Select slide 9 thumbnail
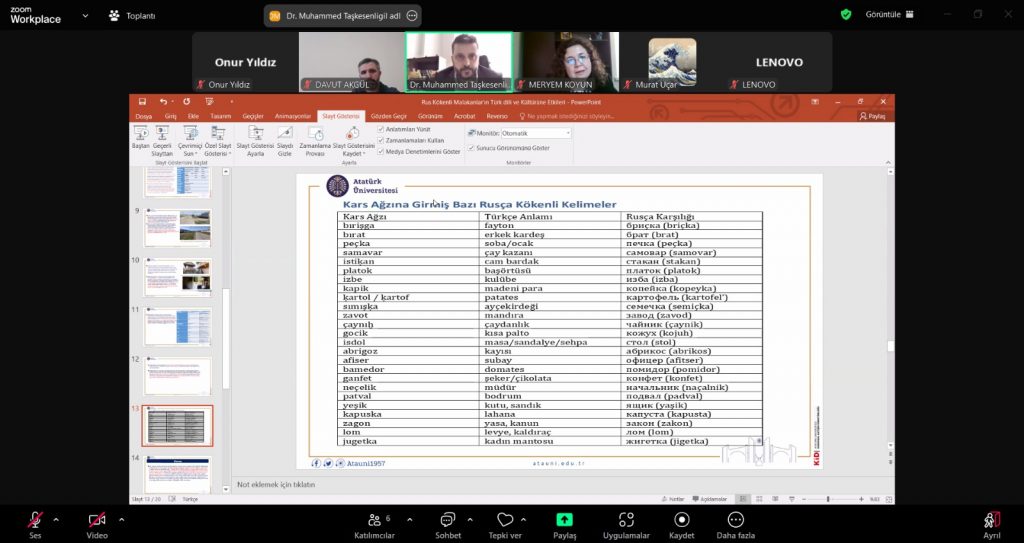The height and width of the screenshot is (543, 1024). click(x=178, y=227)
